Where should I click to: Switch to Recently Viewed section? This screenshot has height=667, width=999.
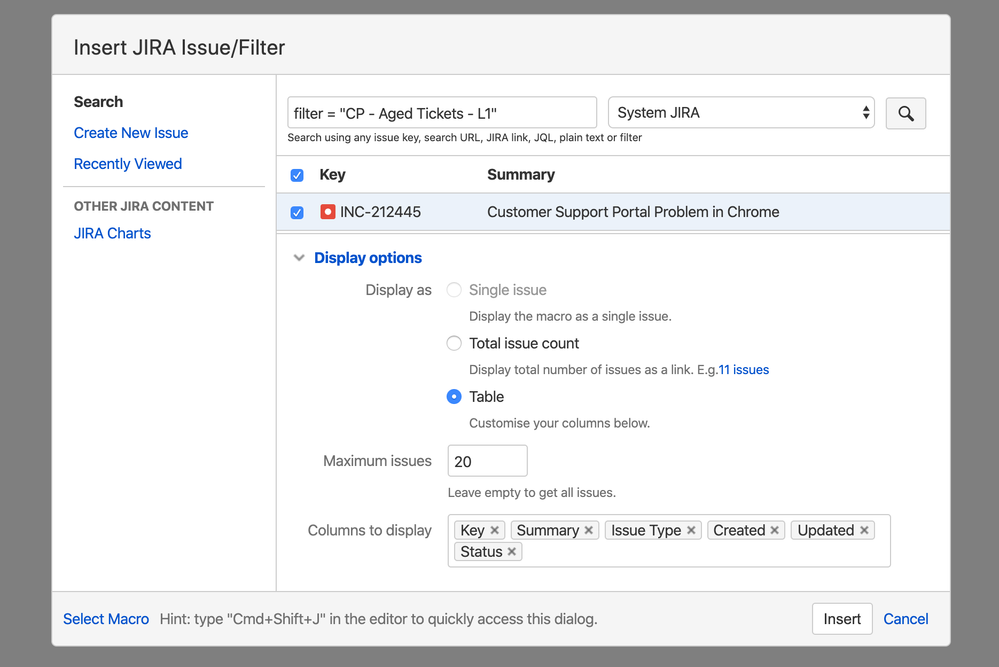tap(128, 164)
